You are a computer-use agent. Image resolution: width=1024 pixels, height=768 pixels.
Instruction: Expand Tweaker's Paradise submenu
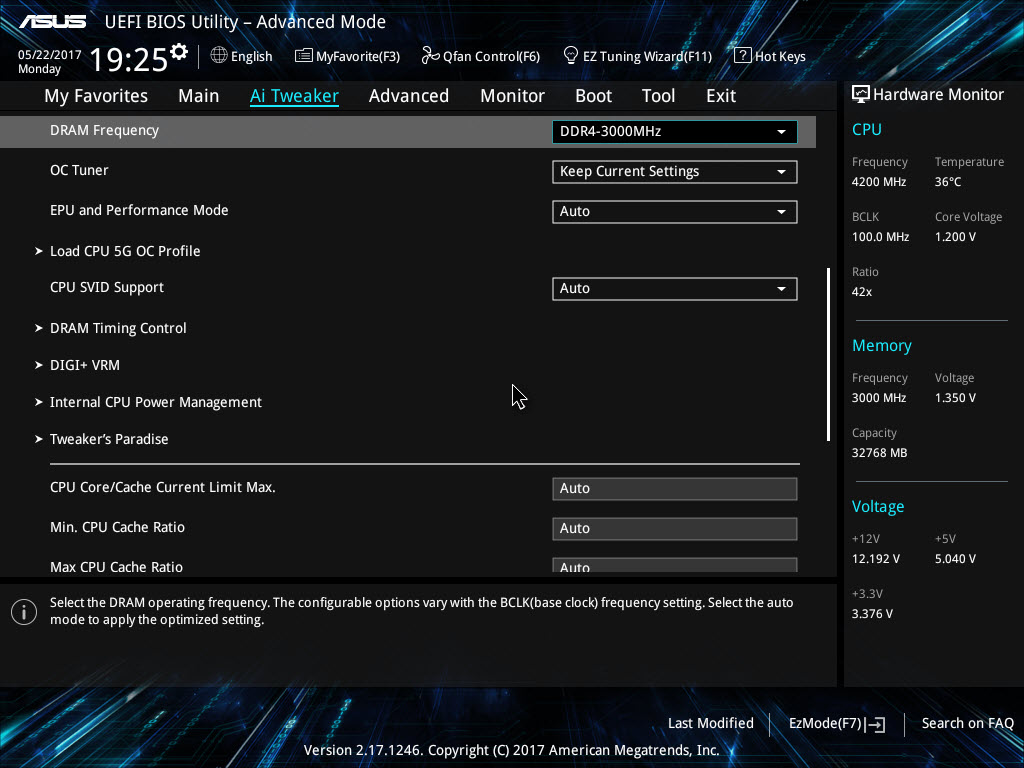108,439
